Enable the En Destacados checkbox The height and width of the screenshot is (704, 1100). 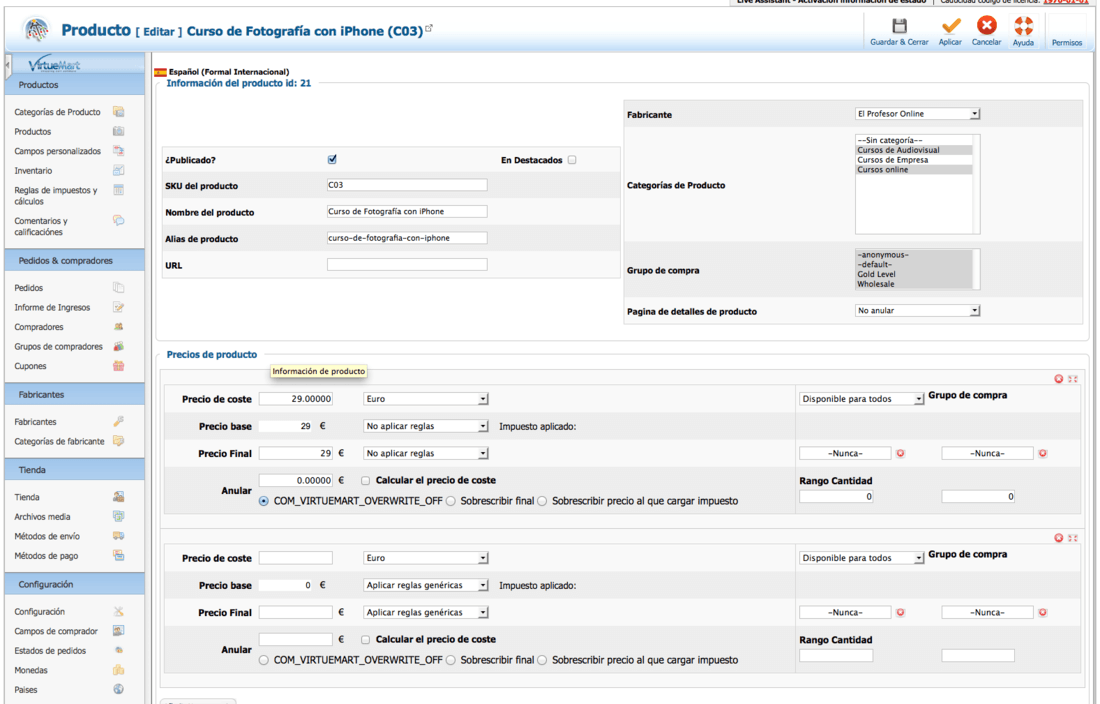[572, 160]
